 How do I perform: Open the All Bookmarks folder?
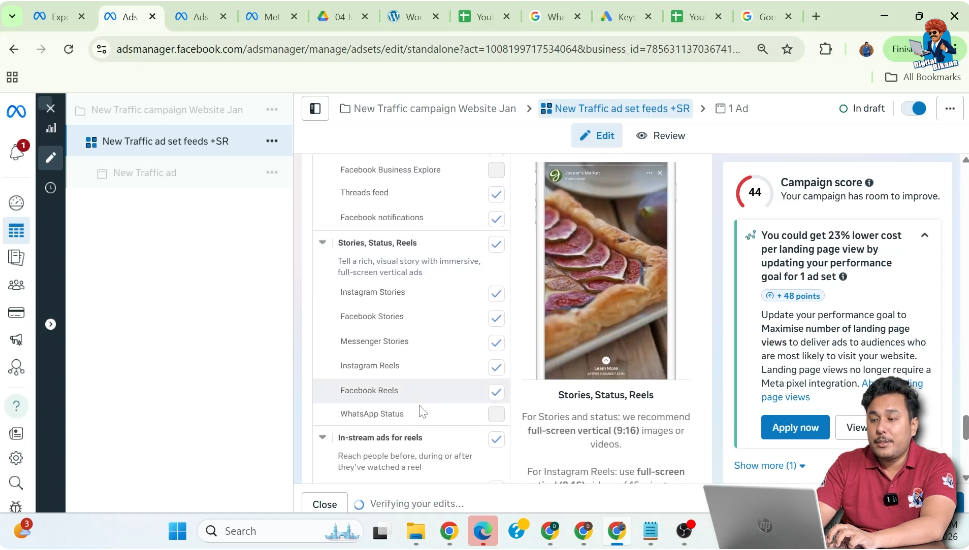923,77
